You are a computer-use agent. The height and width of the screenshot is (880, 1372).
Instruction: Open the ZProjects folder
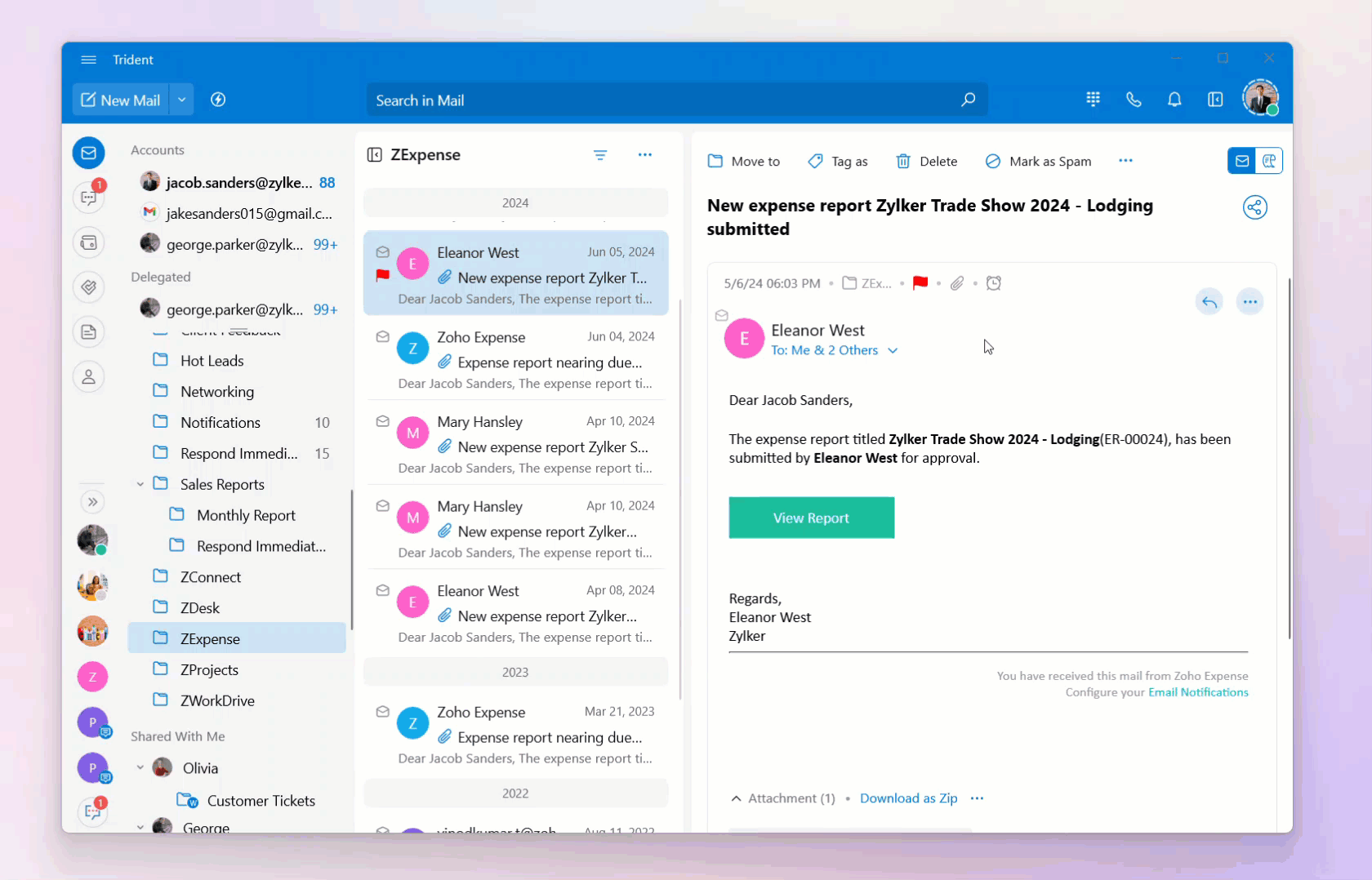point(209,670)
